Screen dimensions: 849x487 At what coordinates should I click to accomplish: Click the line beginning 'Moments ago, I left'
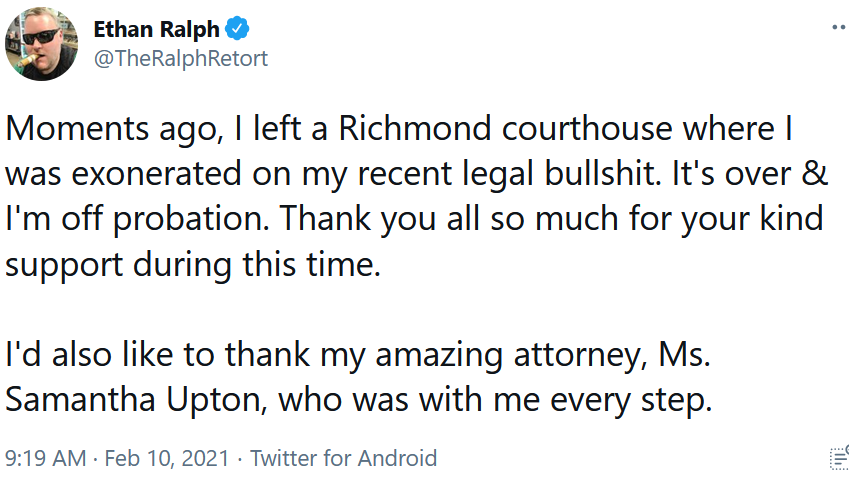[399, 129]
